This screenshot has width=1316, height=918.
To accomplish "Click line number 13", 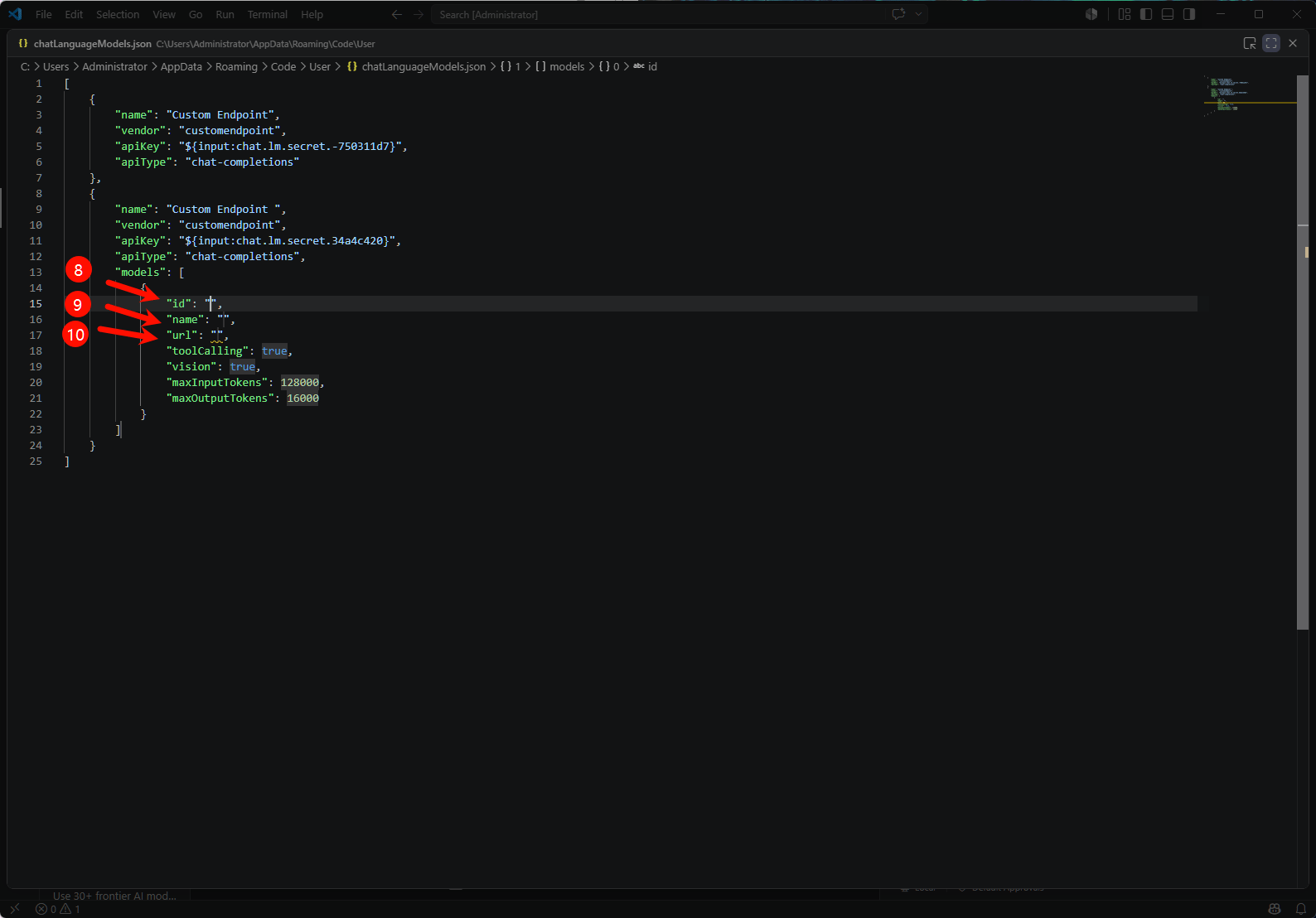I will tap(36, 272).
